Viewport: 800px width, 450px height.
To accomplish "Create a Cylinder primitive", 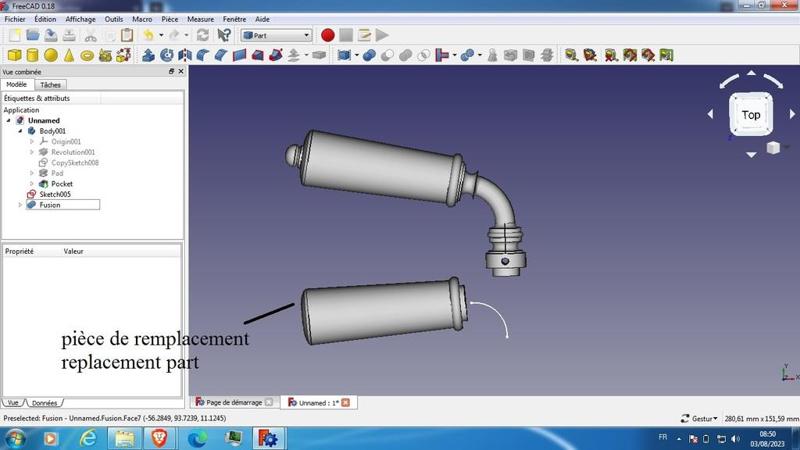I will click(x=32, y=55).
